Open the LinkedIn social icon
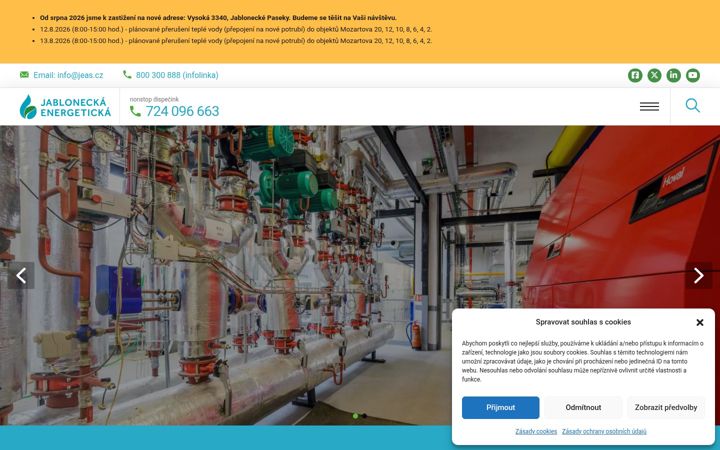 673,75
